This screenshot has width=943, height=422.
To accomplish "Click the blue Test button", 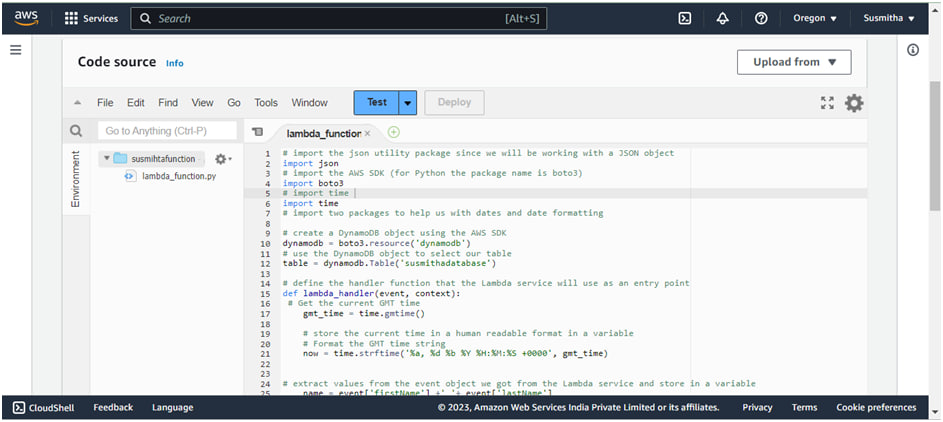I will [x=376, y=103].
